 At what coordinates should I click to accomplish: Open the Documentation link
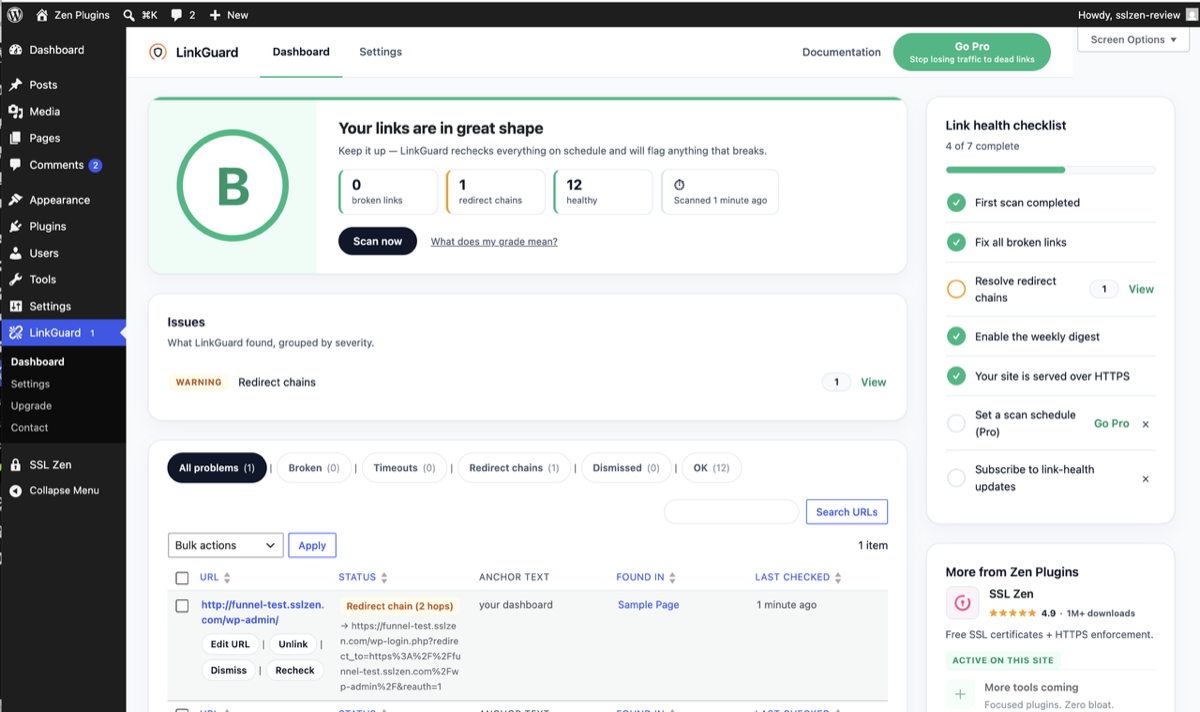click(842, 52)
